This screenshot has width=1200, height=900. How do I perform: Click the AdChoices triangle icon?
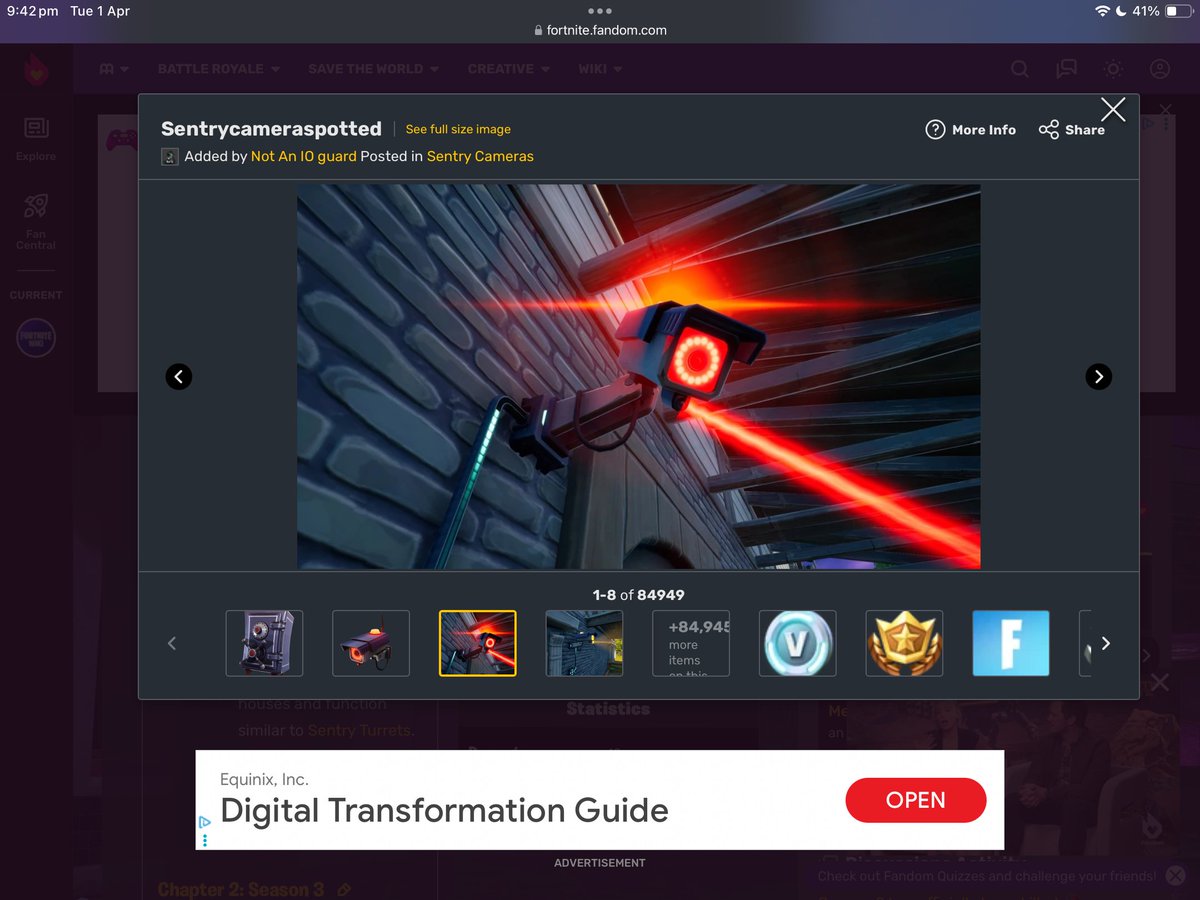pos(205,822)
